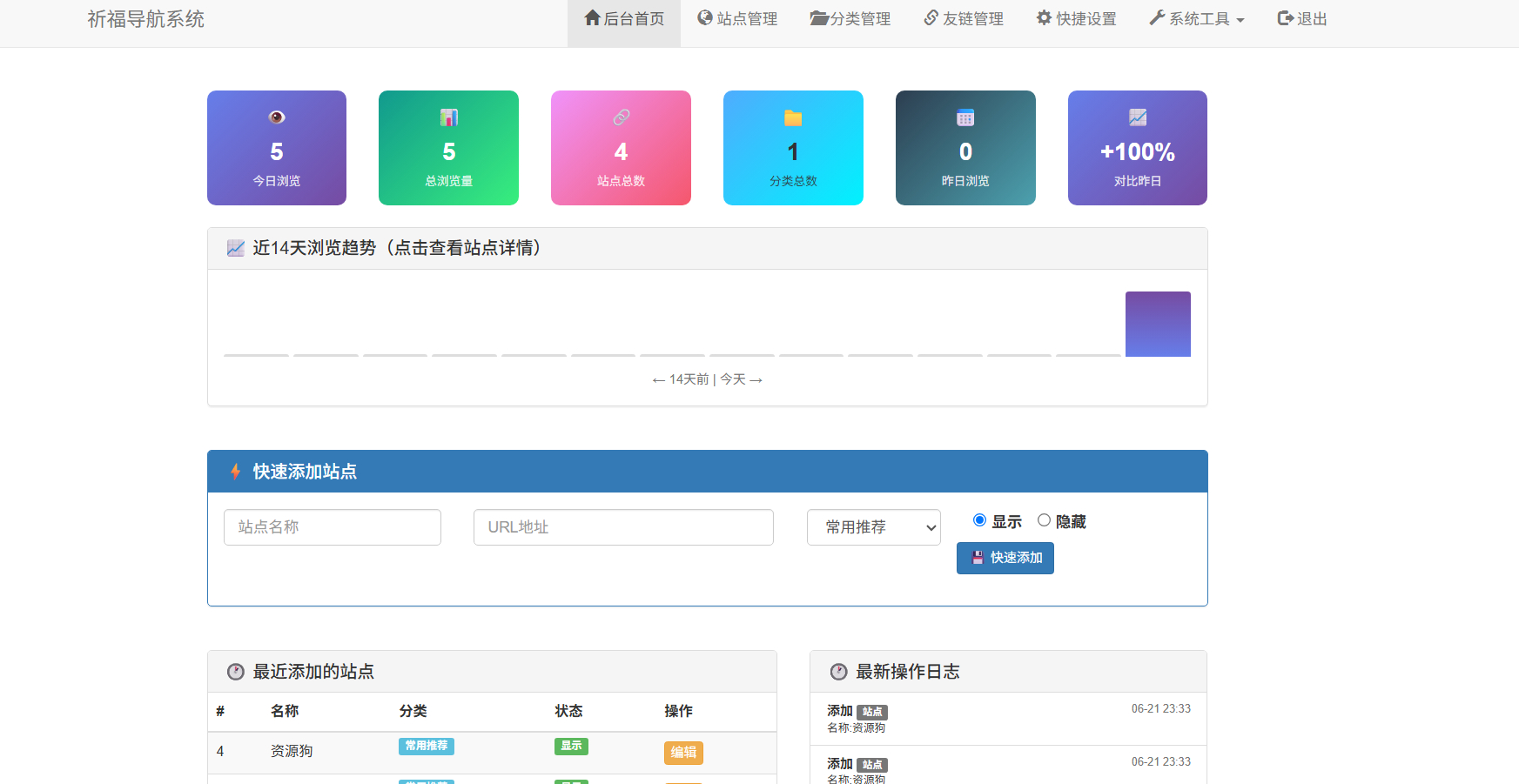
Task: Open 友链管理 section
Action: (x=964, y=19)
